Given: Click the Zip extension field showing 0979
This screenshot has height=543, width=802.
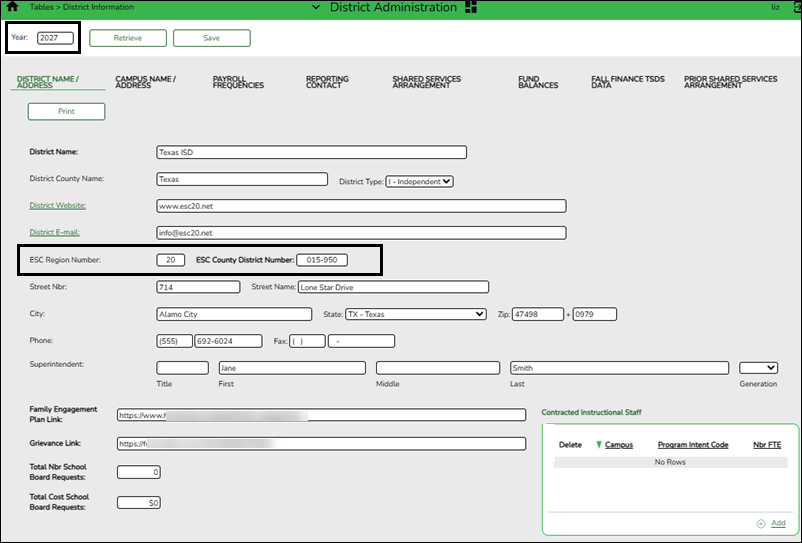Looking at the screenshot, I should coord(594,314).
